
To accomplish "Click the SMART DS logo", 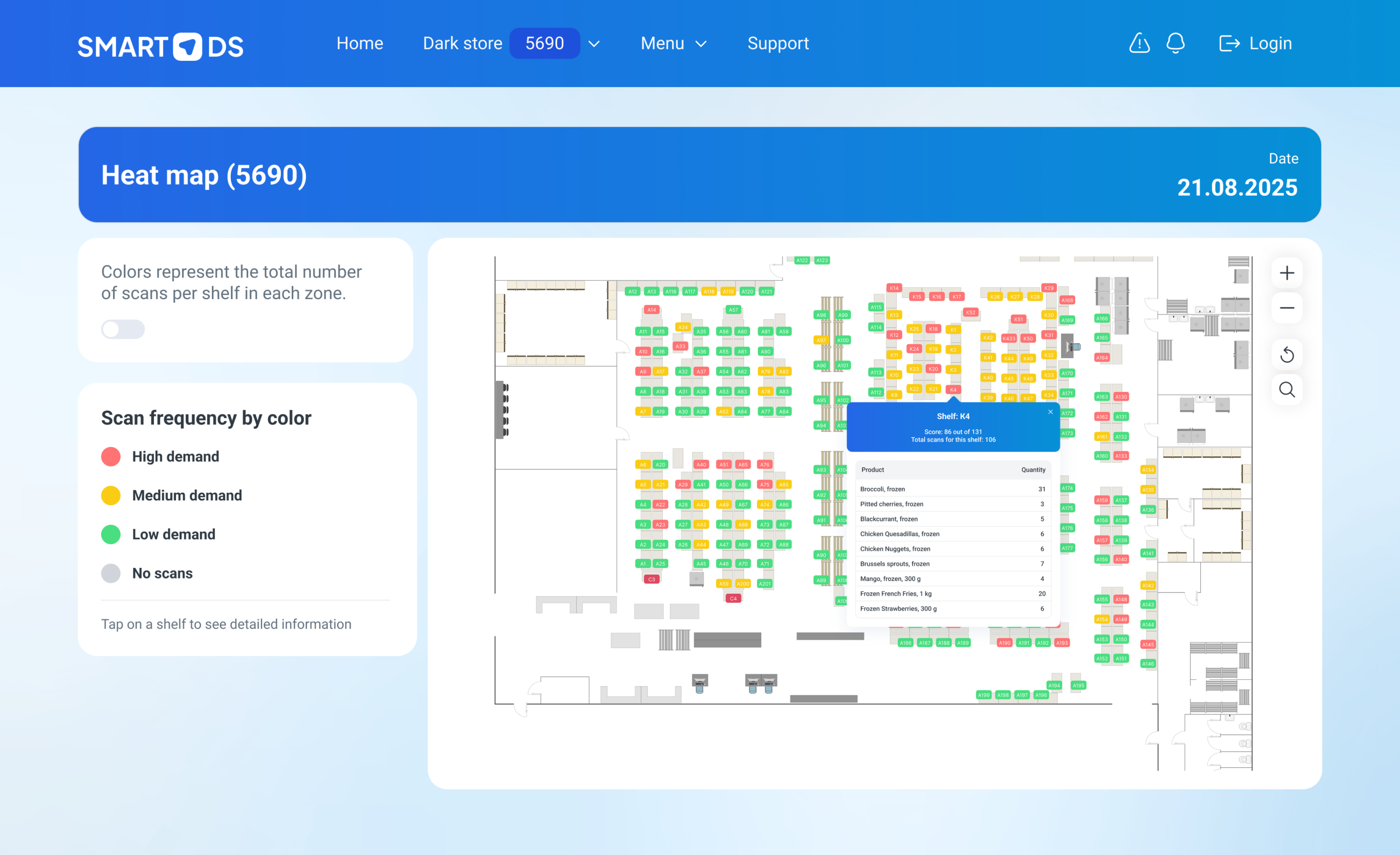I will [160, 46].
